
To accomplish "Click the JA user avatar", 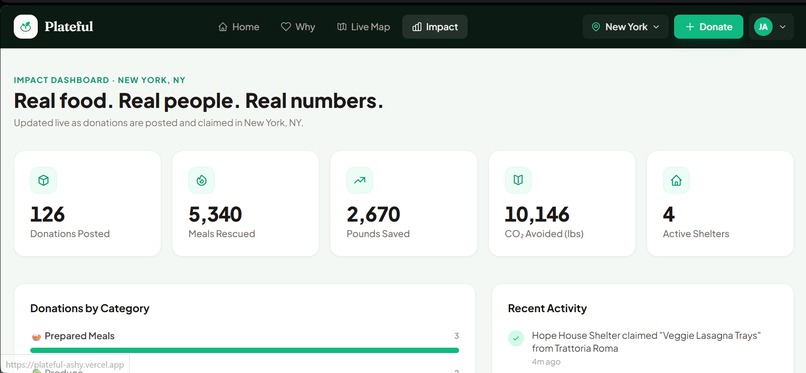I will tap(763, 27).
